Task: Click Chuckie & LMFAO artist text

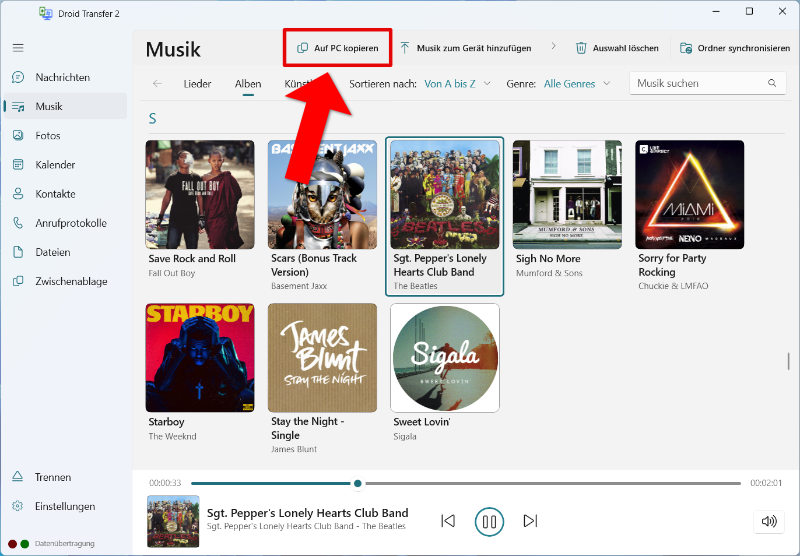Action: 673,286
